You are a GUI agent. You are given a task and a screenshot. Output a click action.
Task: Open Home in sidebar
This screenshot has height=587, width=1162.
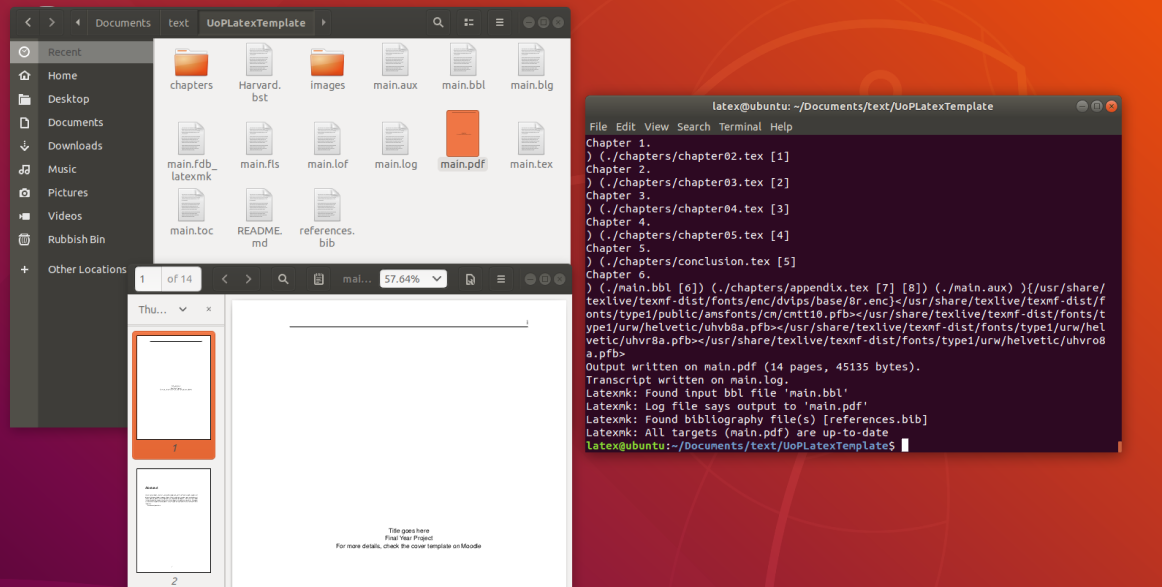(82, 76)
